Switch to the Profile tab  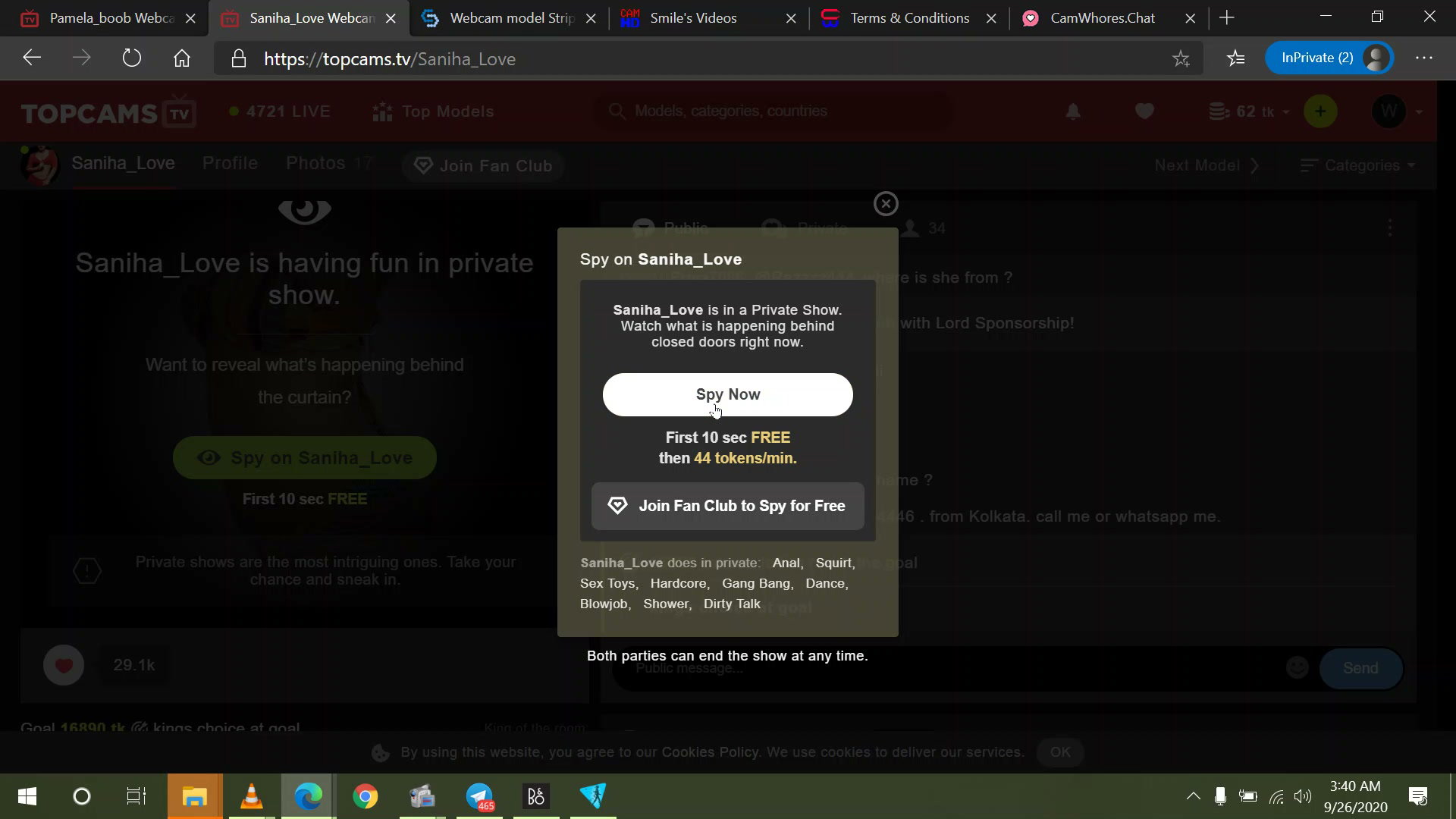pos(230,163)
